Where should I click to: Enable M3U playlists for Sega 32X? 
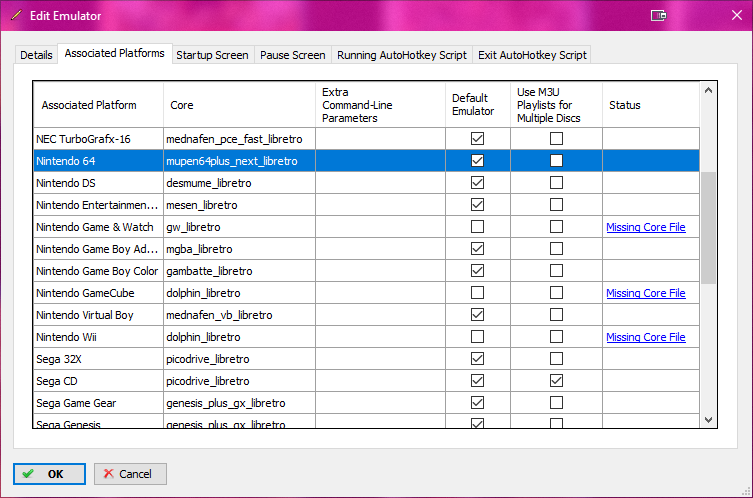556,359
